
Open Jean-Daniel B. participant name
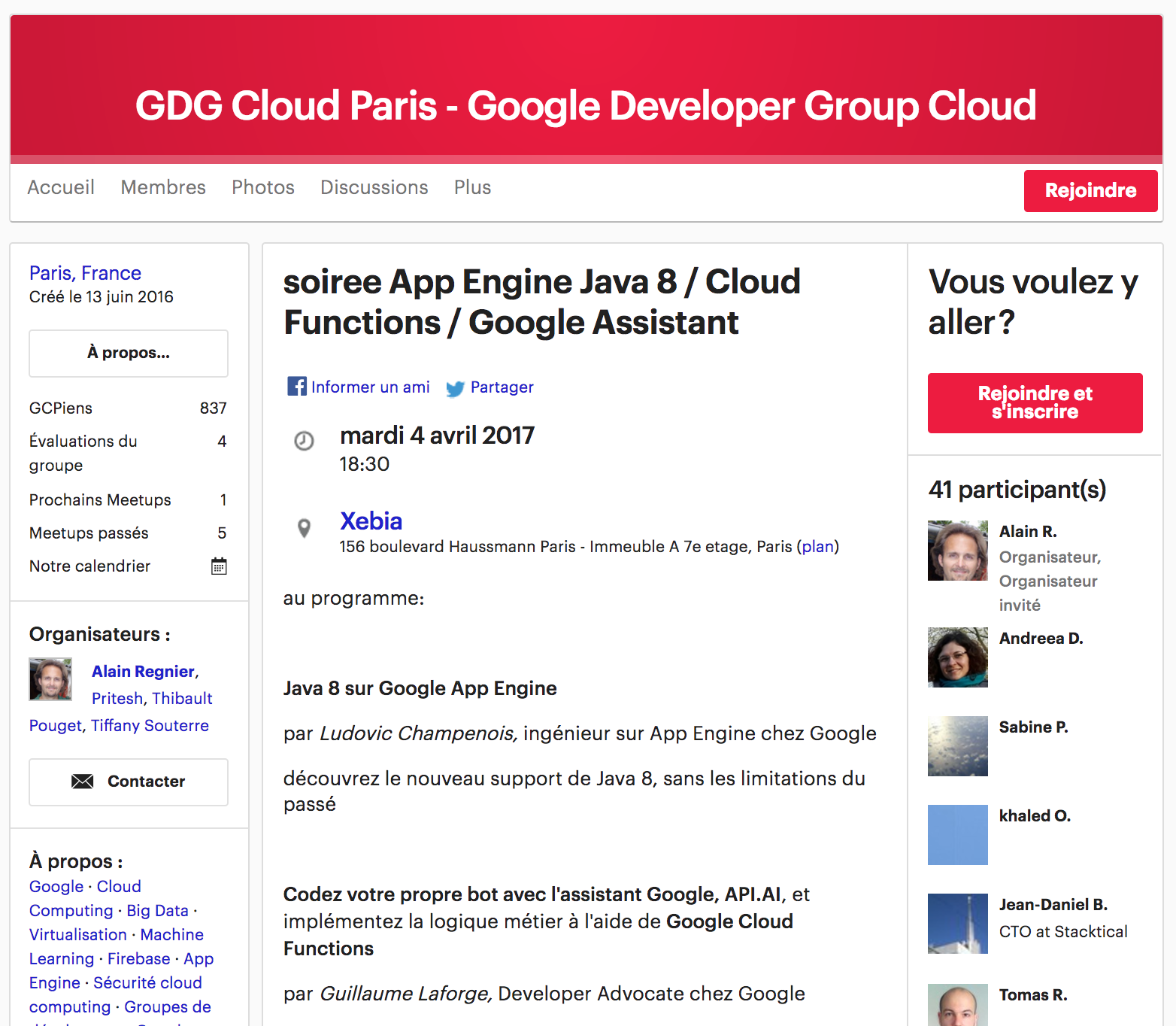(1053, 905)
